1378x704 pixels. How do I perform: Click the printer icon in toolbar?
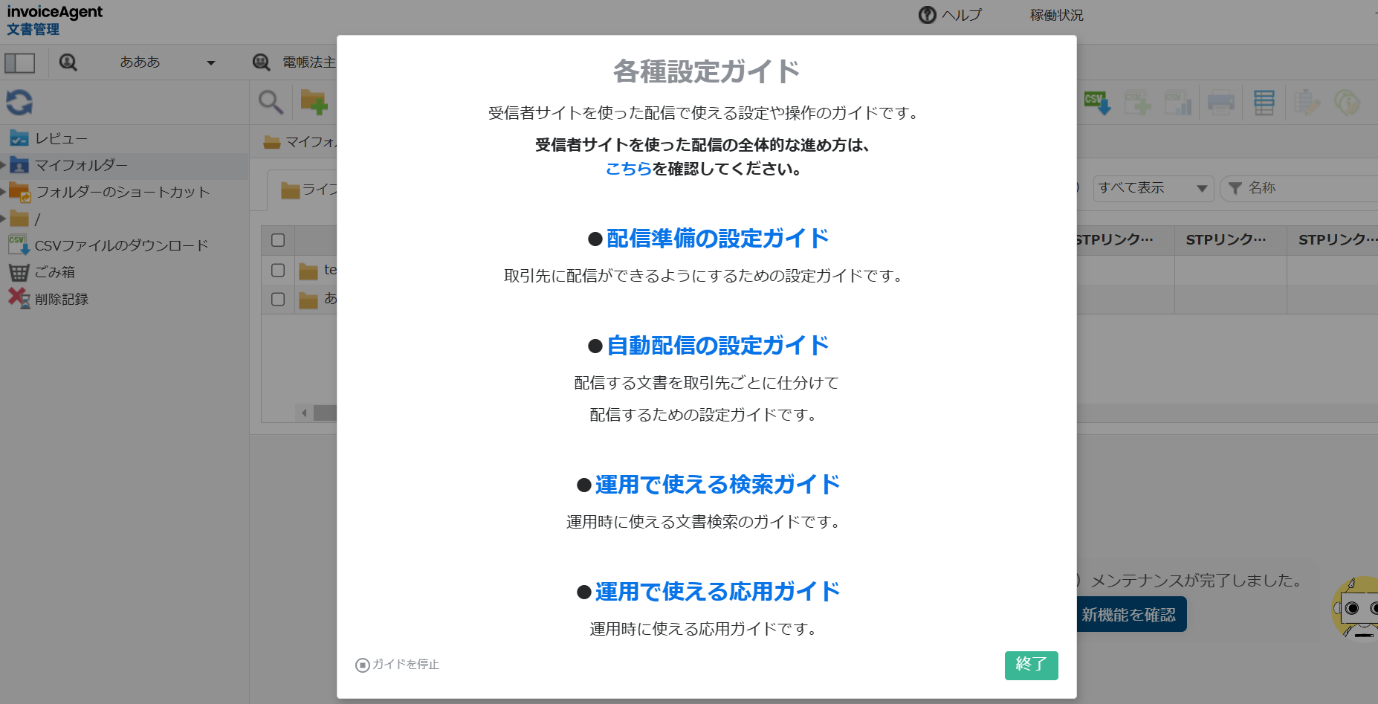1220,101
